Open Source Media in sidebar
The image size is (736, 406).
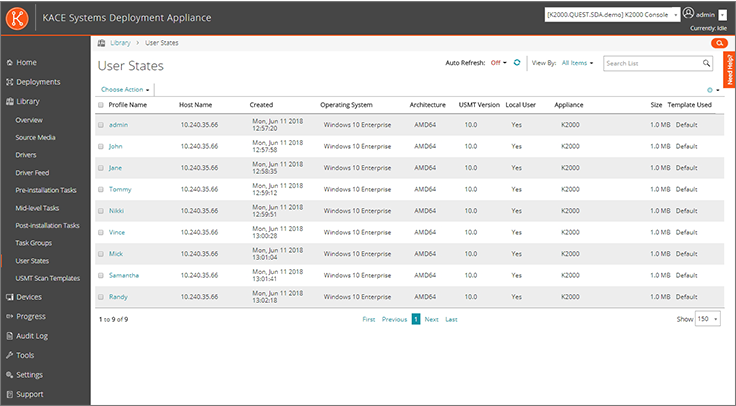pos(35,138)
